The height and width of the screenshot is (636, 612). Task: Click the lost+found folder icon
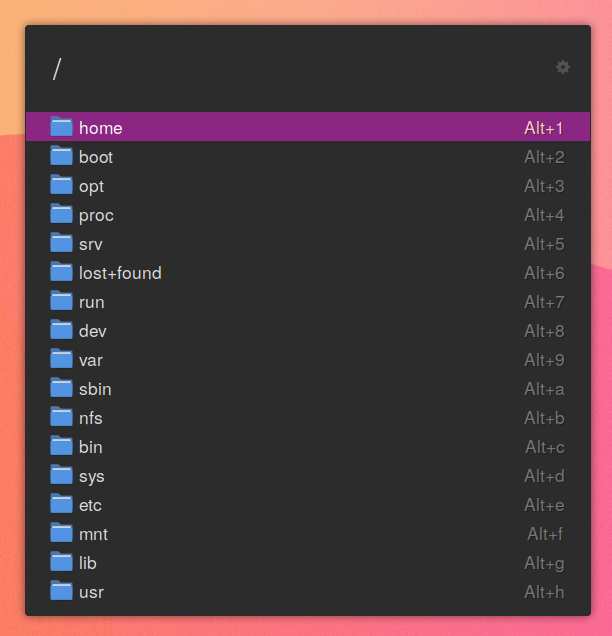[x=61, y=272]
